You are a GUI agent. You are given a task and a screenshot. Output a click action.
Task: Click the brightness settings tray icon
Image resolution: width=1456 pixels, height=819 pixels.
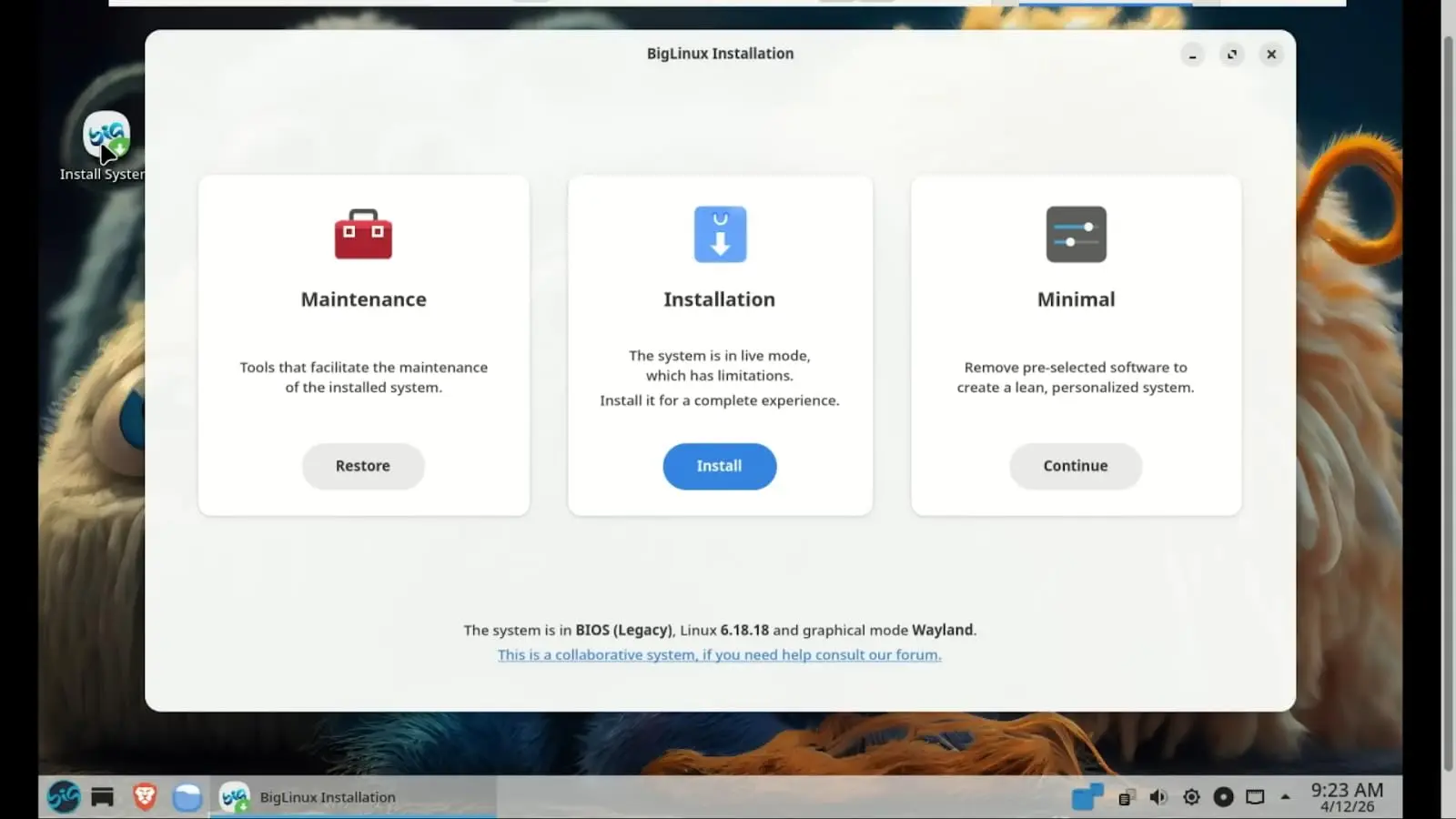pyautogui.click(x=1191, y=797)
